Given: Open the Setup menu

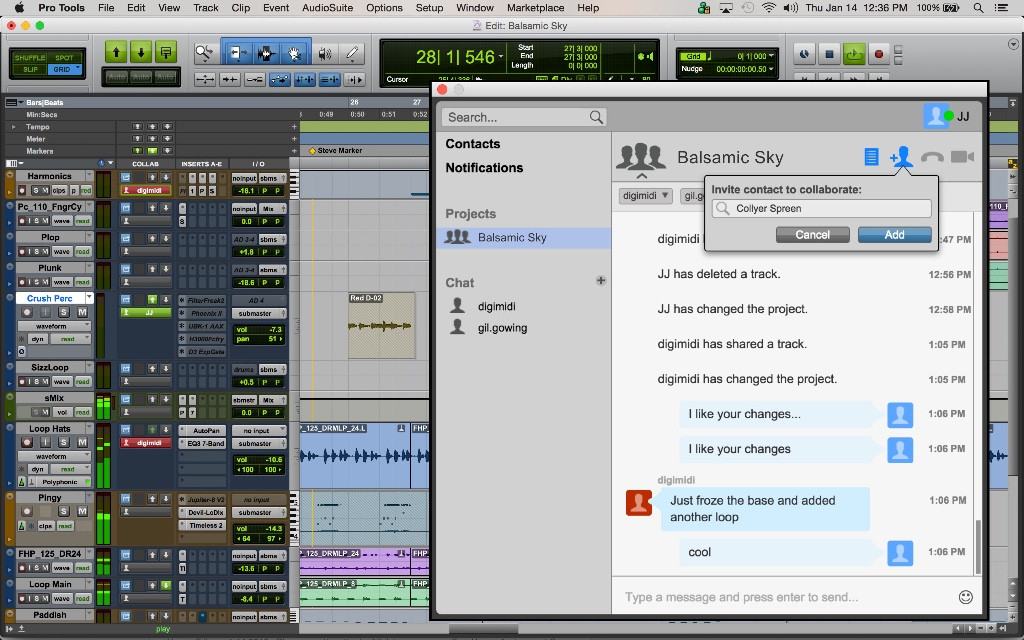Looking at the screenshot, I should click(429, 8).
